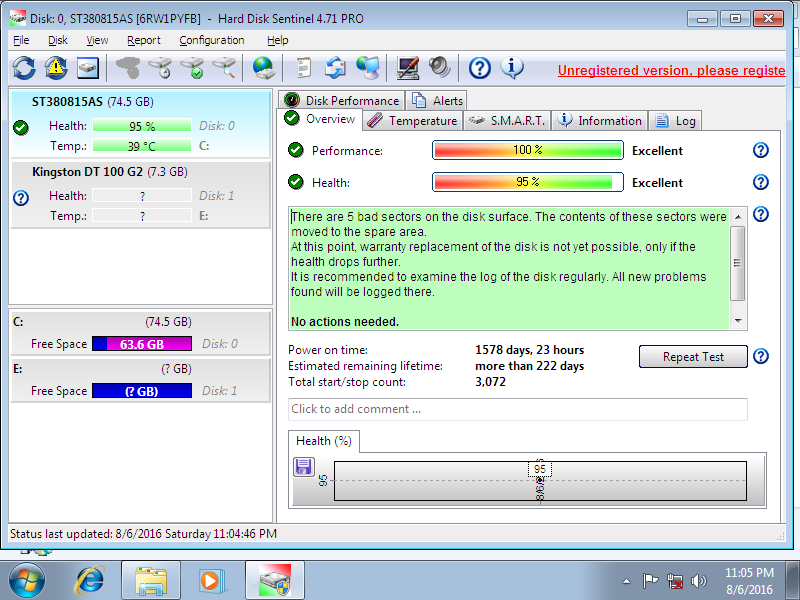Click the globe disk toolbar icon
The height and width of the screenshot is (600, 800).
tap(264, 68)
